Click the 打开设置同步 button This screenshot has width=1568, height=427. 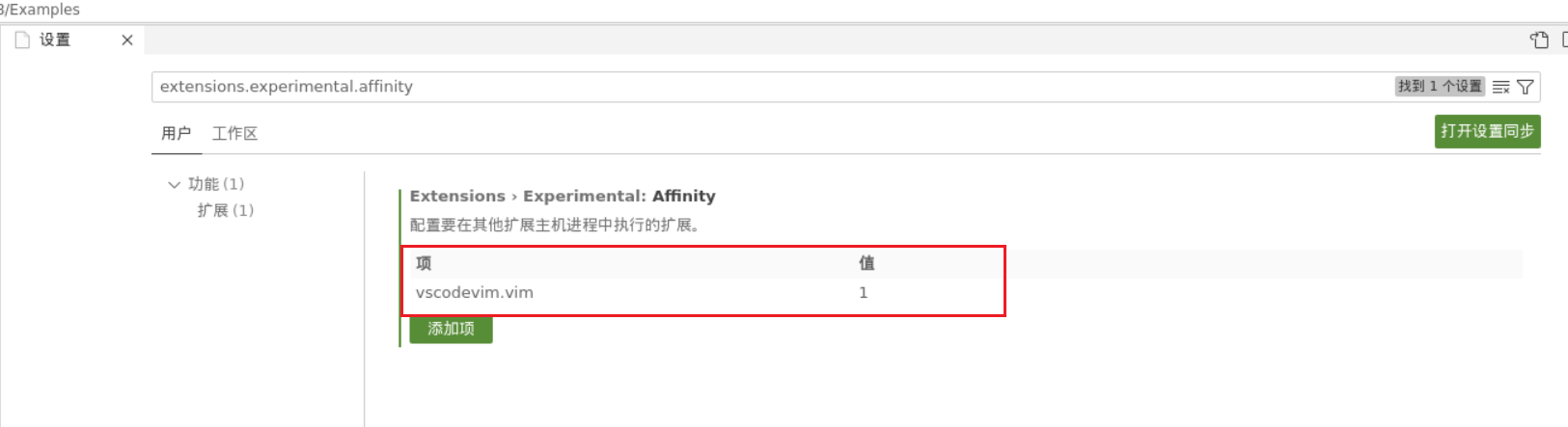pyautogui.click(x=1486, y=131)
